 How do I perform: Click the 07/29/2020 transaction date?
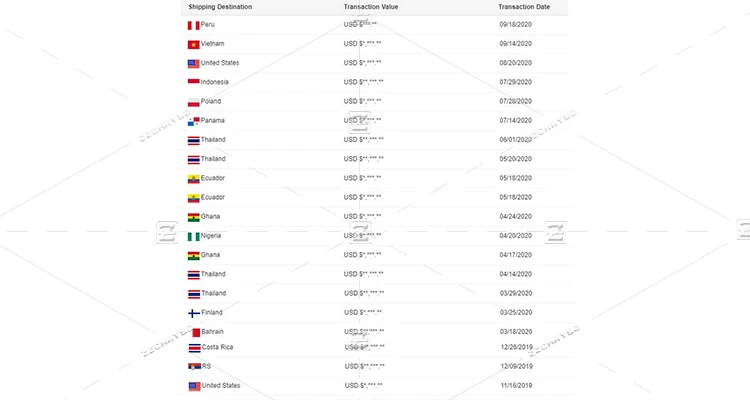[517, 82]
